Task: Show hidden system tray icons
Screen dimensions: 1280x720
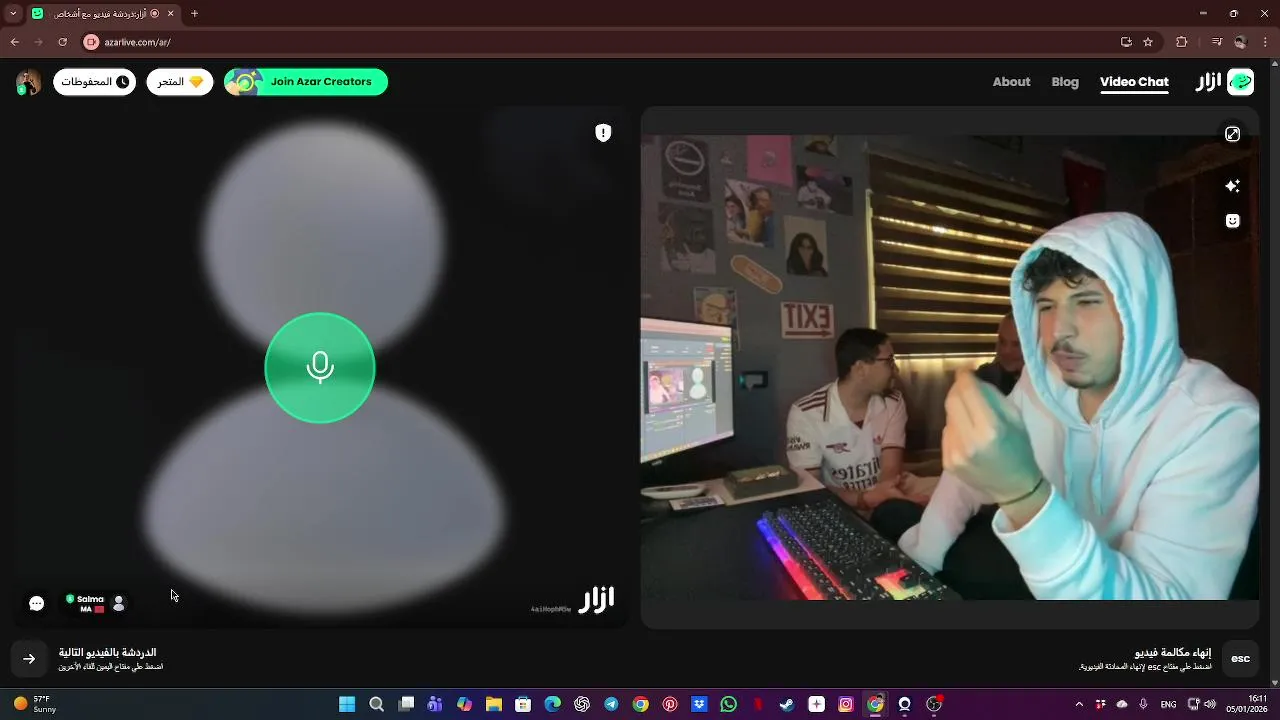Action: [x=1079, y=704]
